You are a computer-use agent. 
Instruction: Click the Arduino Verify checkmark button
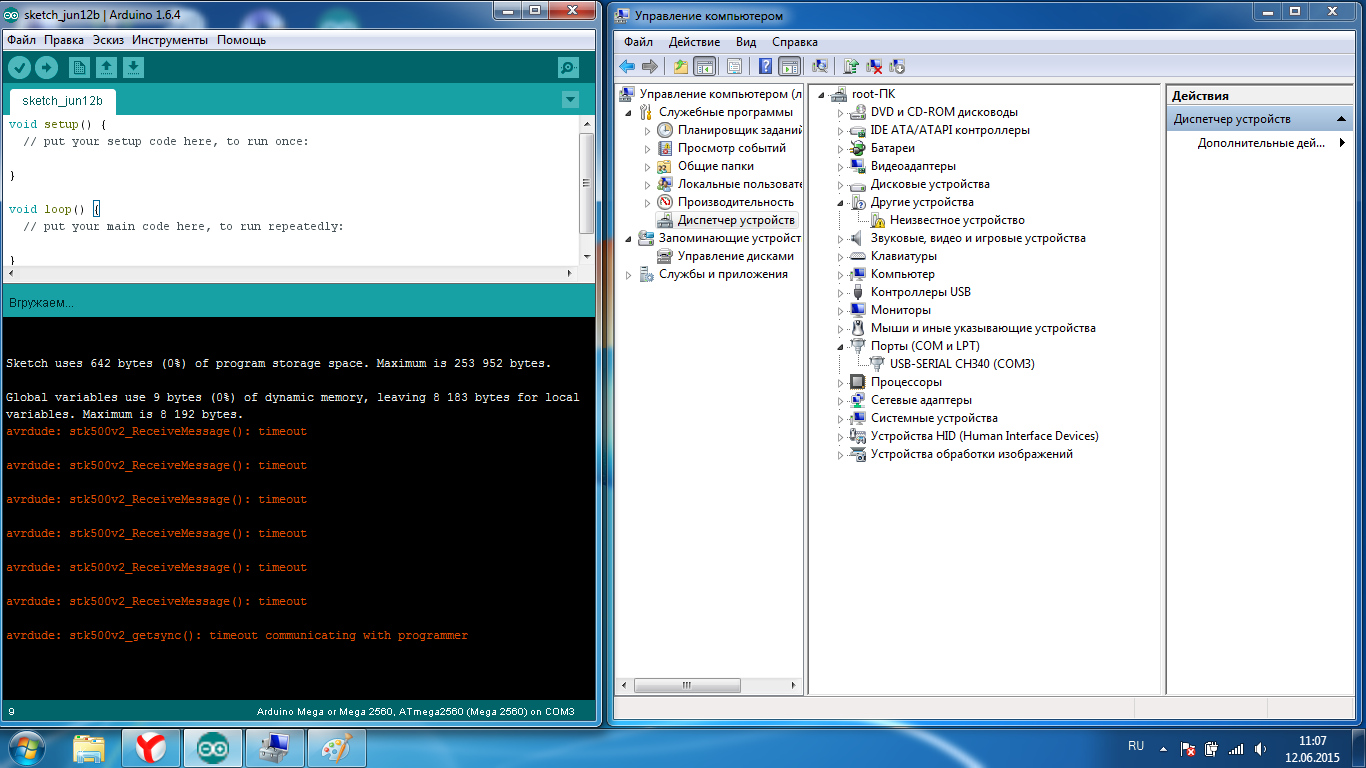20,67
